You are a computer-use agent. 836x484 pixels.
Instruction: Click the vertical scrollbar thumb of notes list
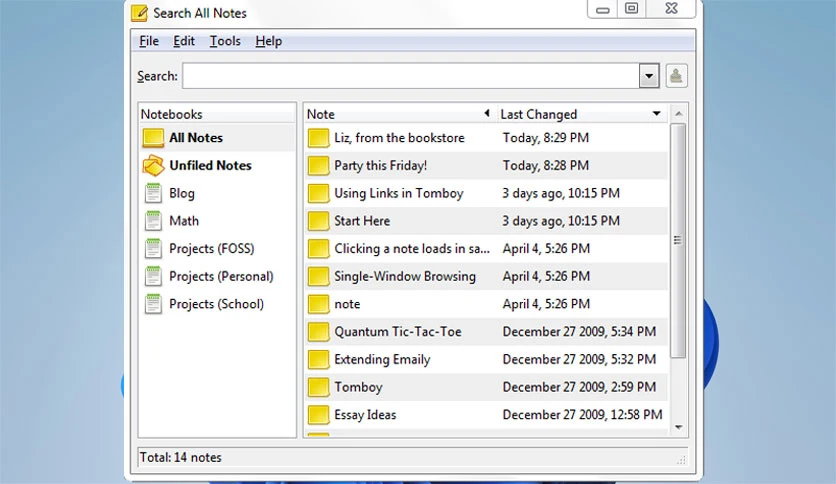pos(678,240)
